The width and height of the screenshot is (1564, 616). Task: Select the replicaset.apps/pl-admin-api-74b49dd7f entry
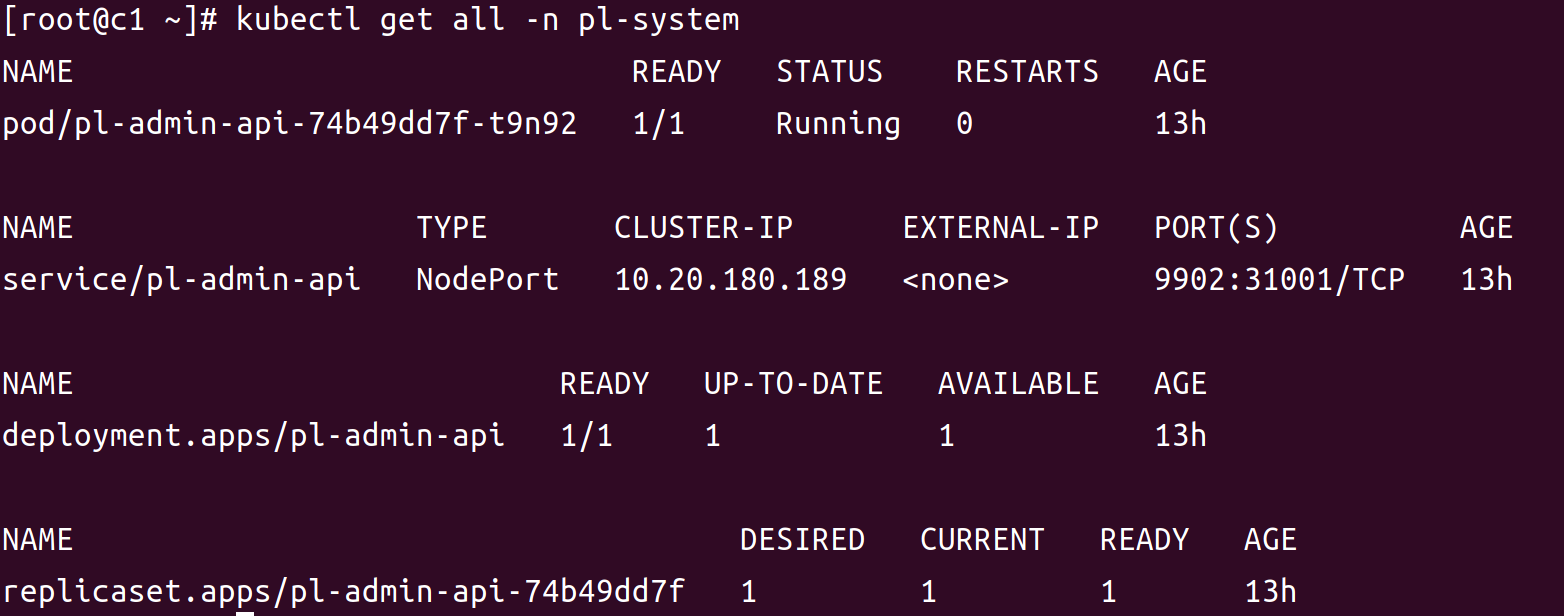(343, 592)
